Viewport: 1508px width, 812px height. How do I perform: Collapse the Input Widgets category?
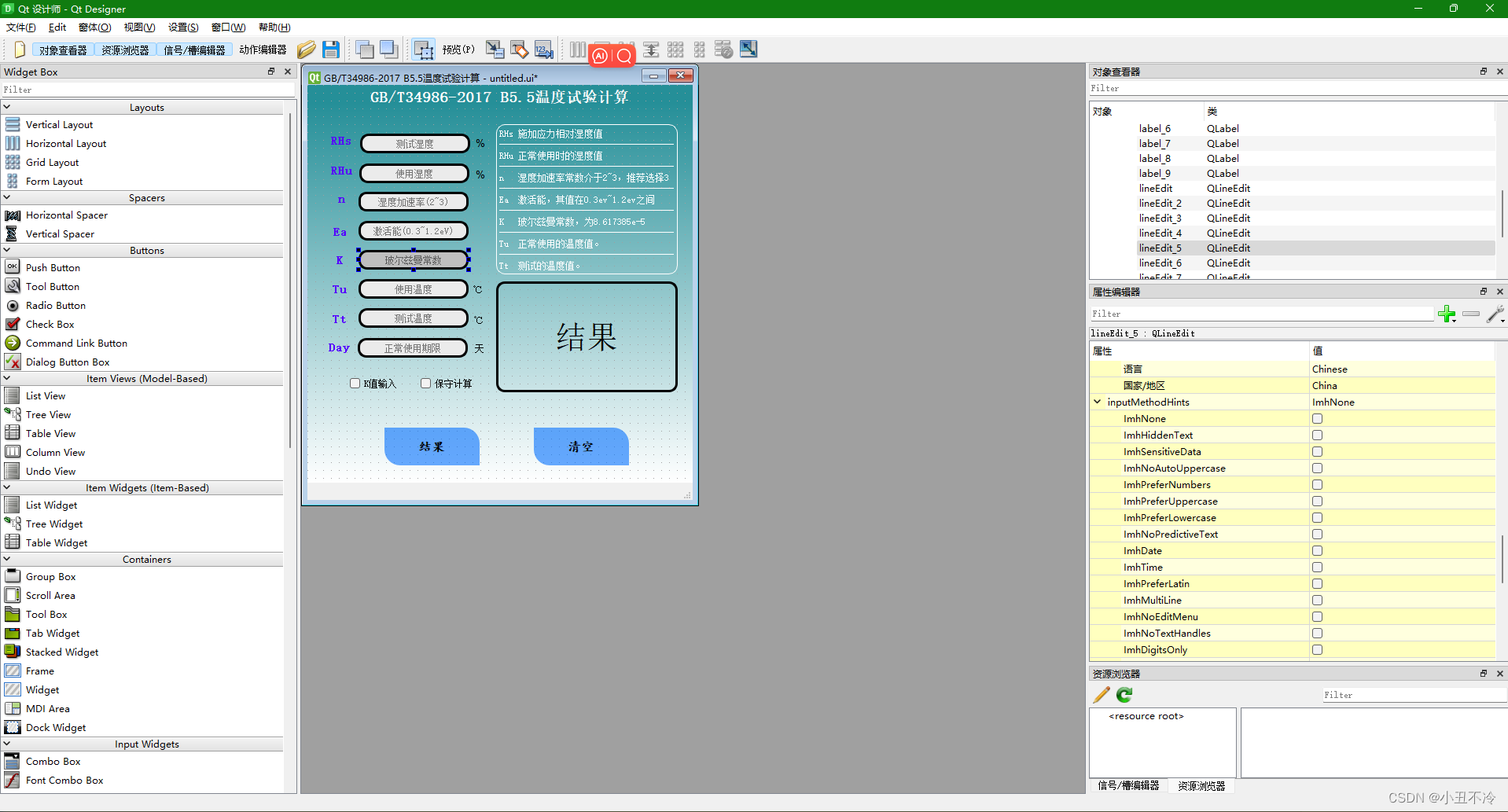7,744
